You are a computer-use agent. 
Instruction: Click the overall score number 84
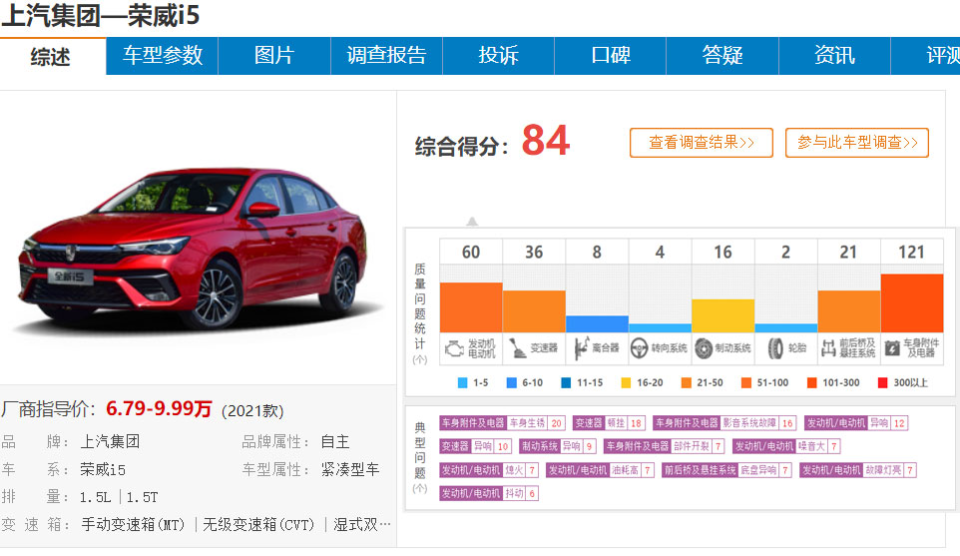pos(546,141)
